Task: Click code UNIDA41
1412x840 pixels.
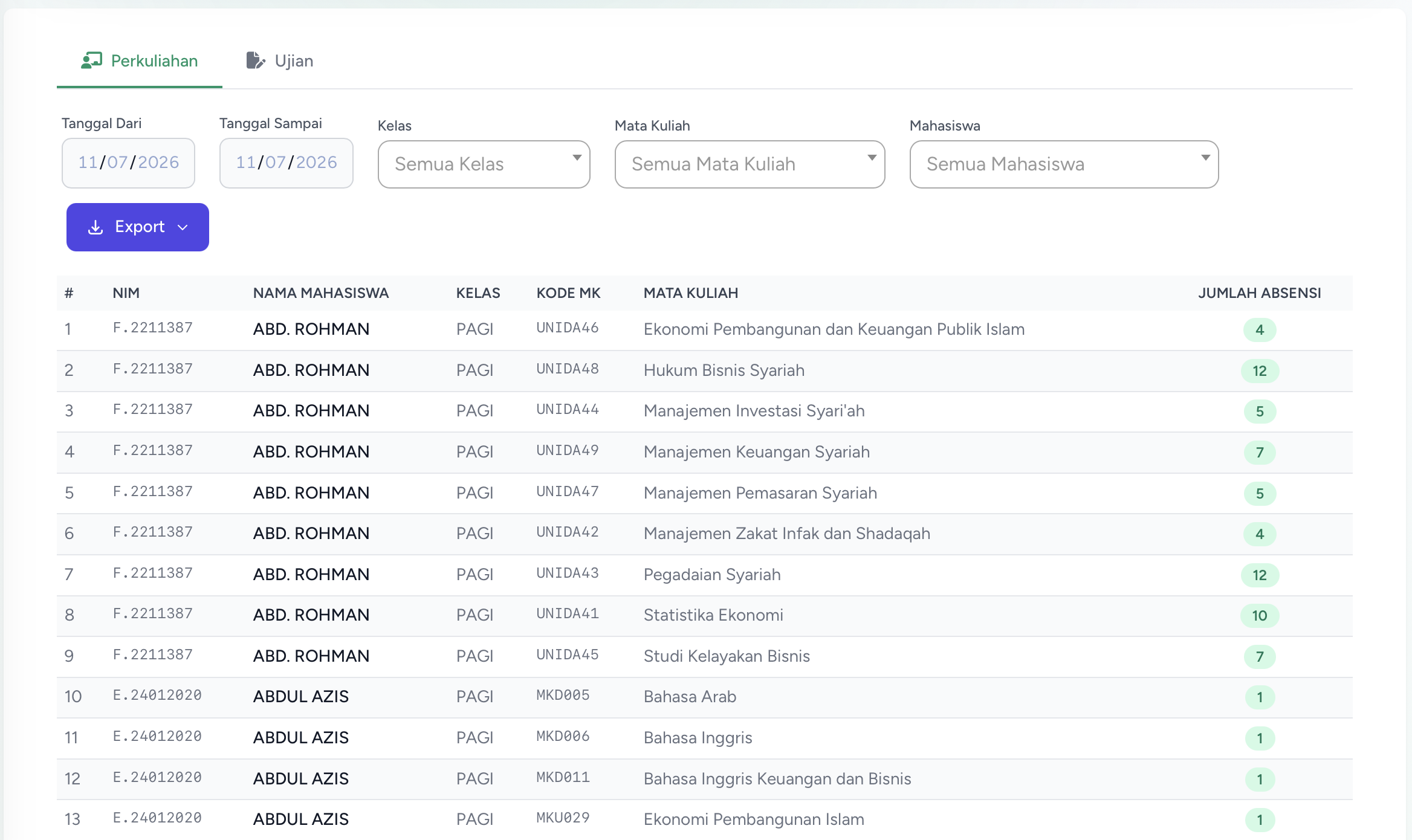Action: coord(568,614)
